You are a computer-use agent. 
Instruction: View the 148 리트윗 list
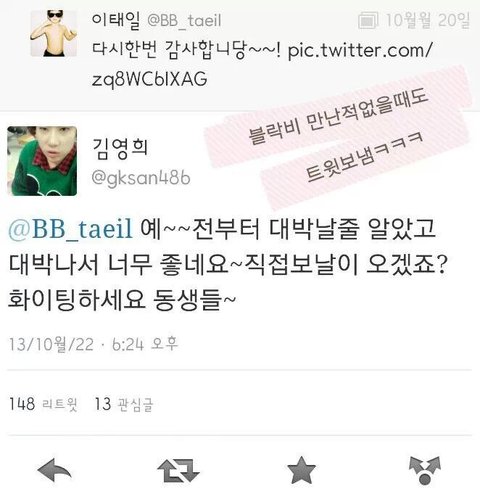(x=43, y=404)
